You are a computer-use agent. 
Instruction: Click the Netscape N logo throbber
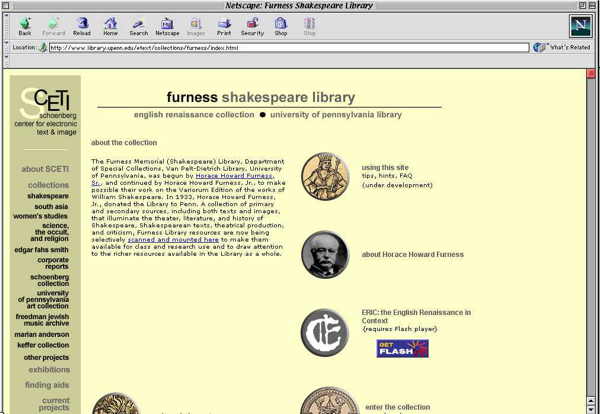[580, 26]
